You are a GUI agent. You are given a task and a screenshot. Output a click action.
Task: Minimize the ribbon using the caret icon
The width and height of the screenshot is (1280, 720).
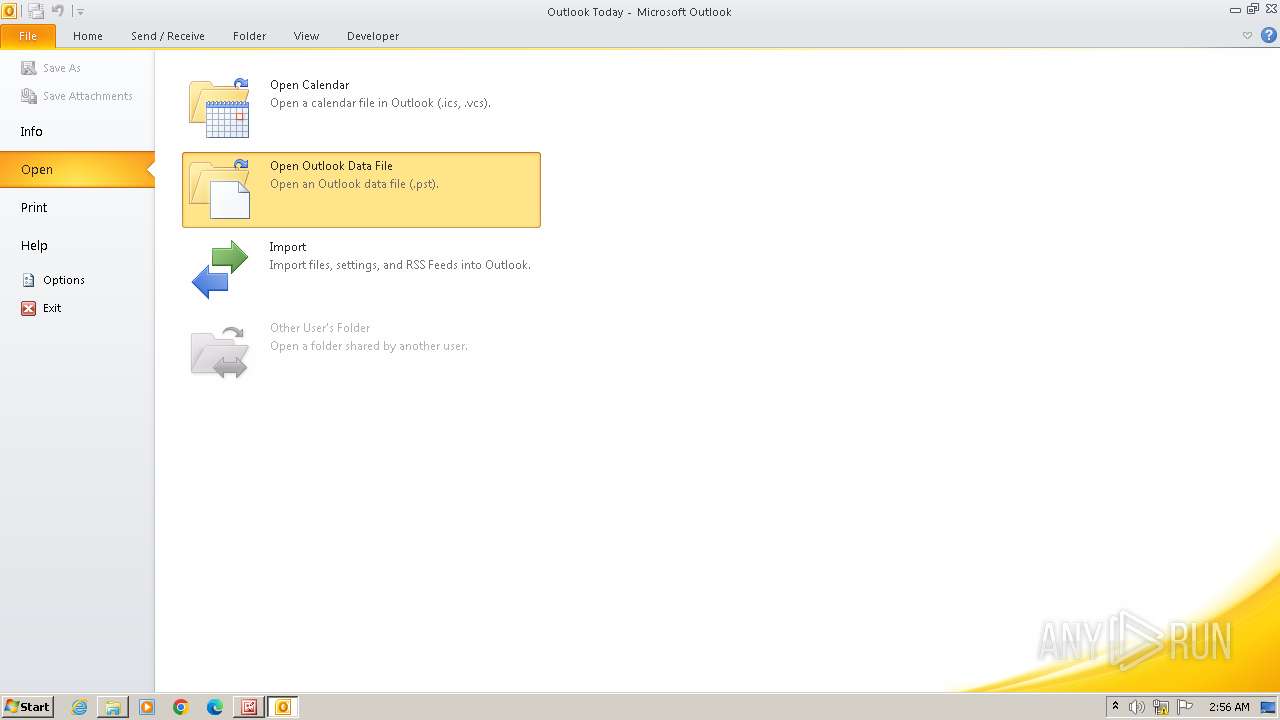(1247, 36)
